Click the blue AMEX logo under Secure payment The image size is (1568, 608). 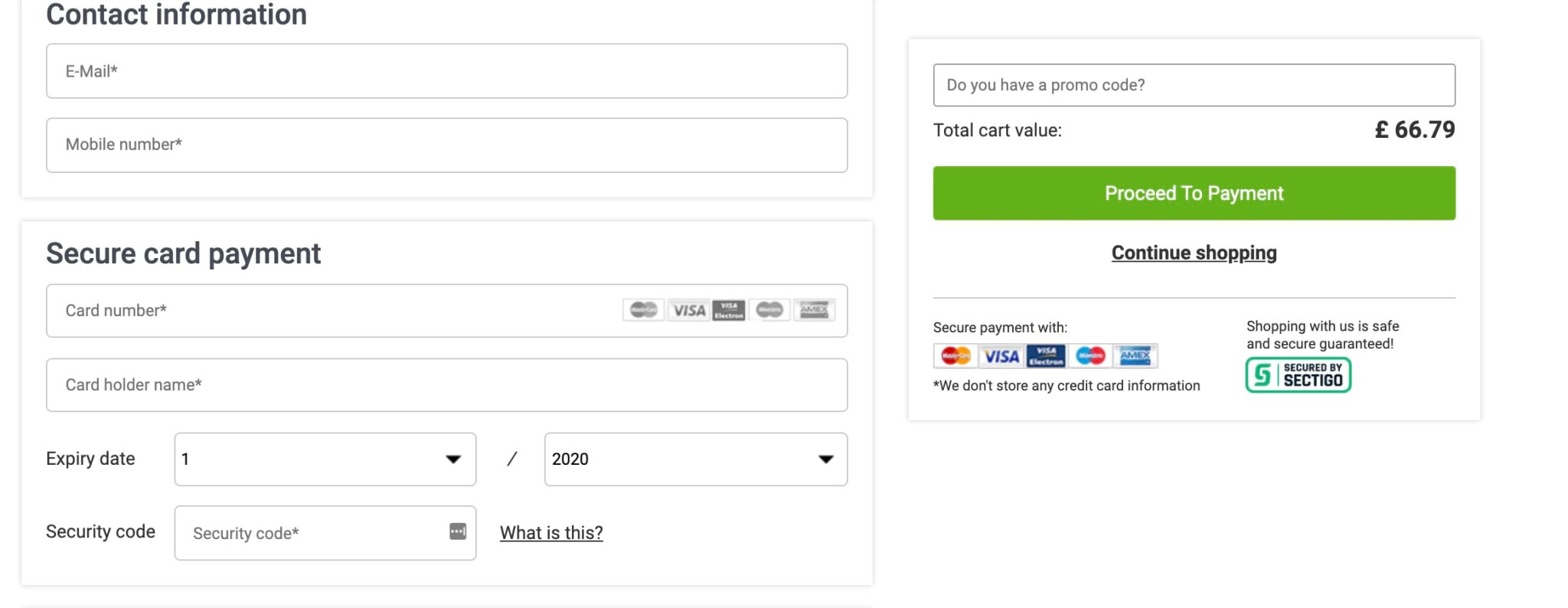[1135, 356]
